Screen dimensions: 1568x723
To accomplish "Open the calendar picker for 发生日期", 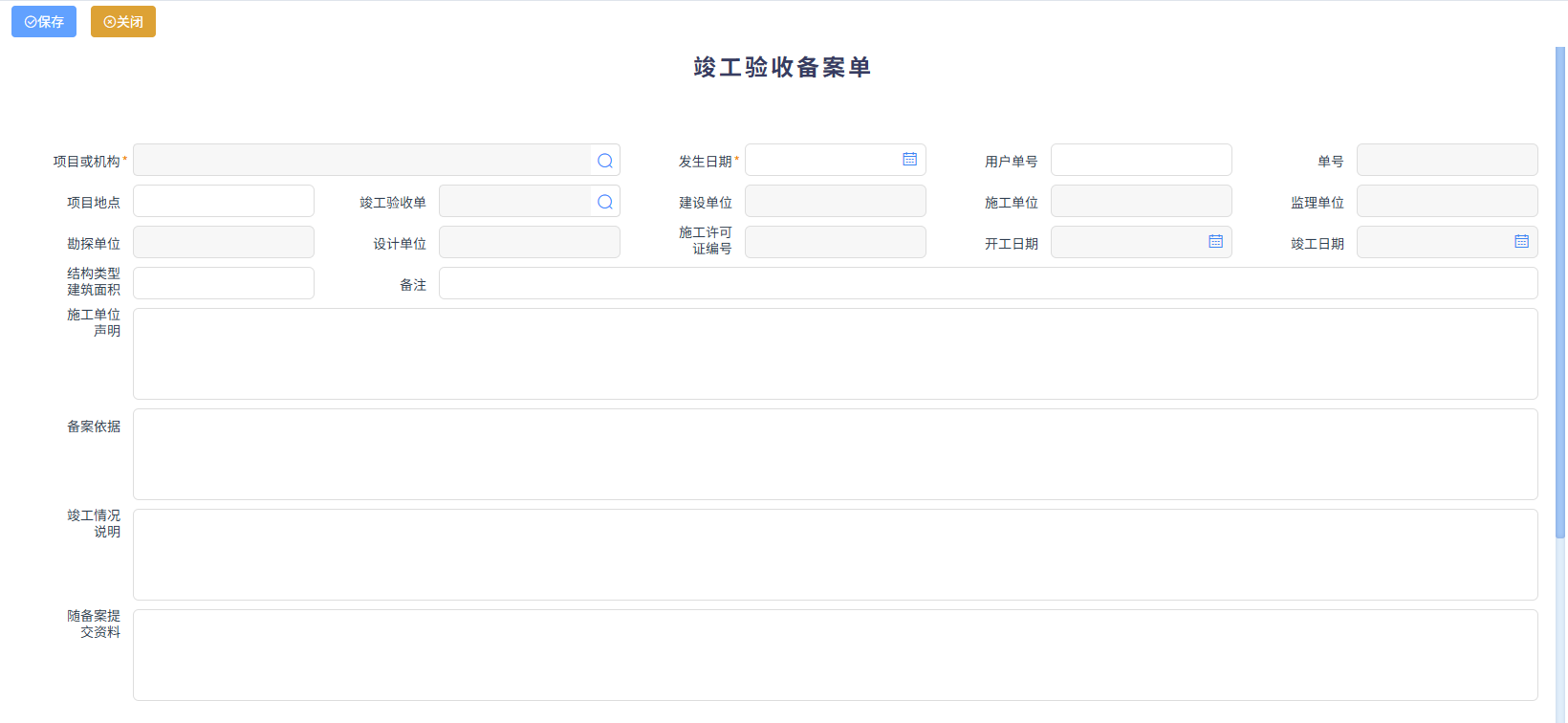I will pyautogui.click(x=910, y=160).
